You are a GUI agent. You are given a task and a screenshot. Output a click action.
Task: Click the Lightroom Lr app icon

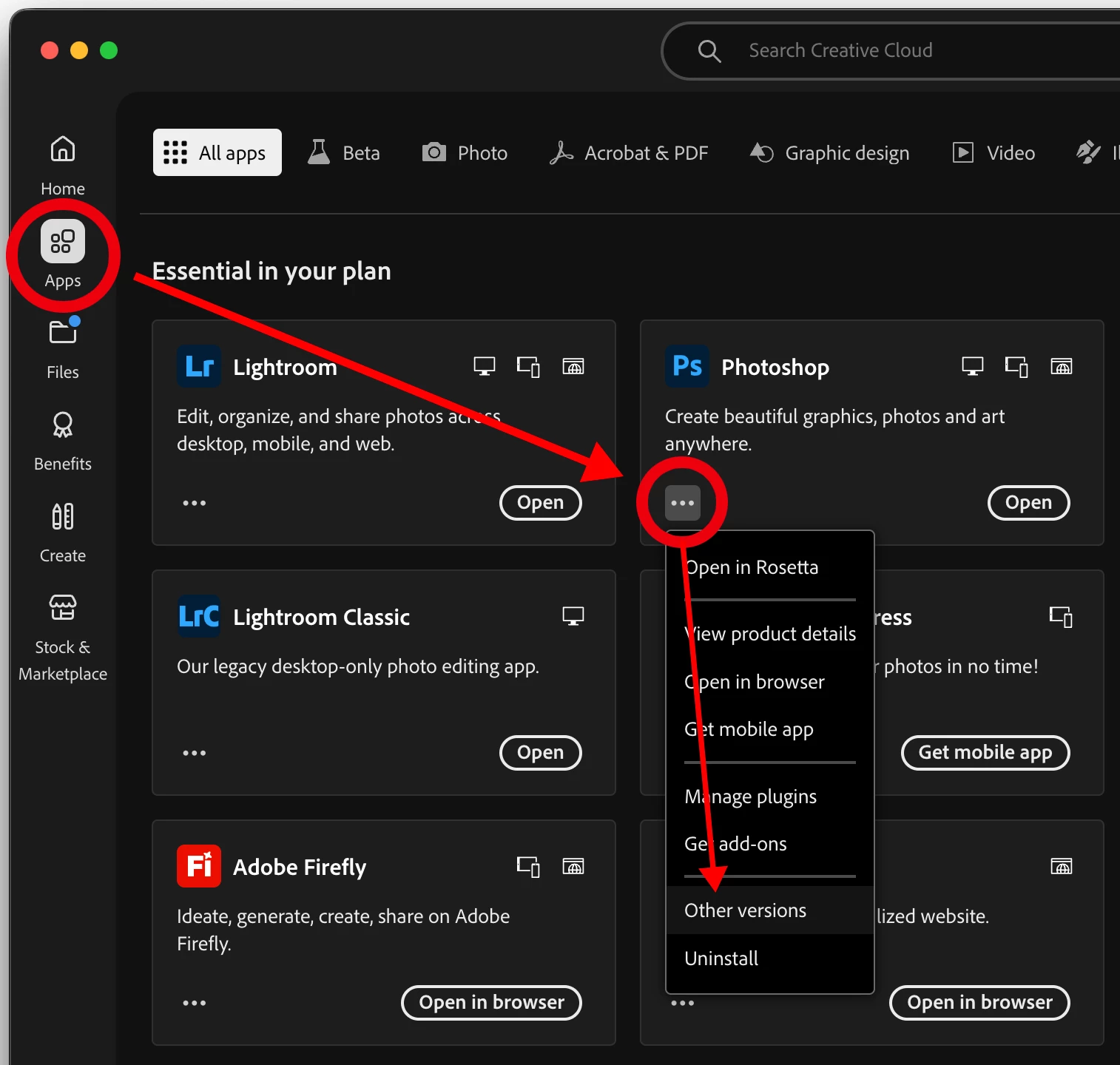coord(199,366)
